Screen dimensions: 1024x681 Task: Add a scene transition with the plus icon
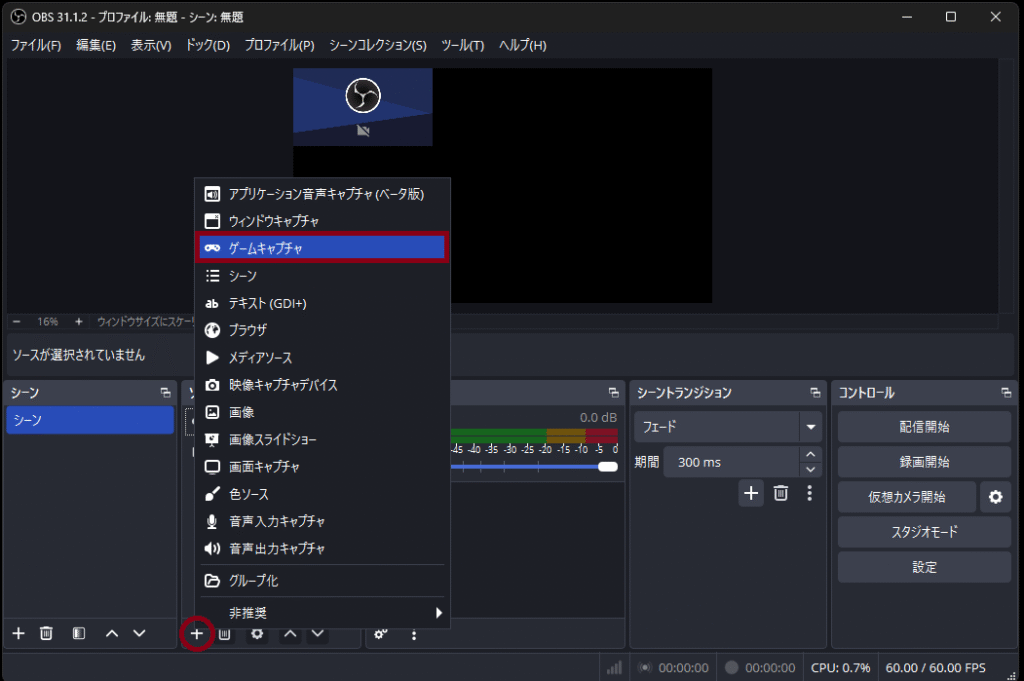[751, 493]
